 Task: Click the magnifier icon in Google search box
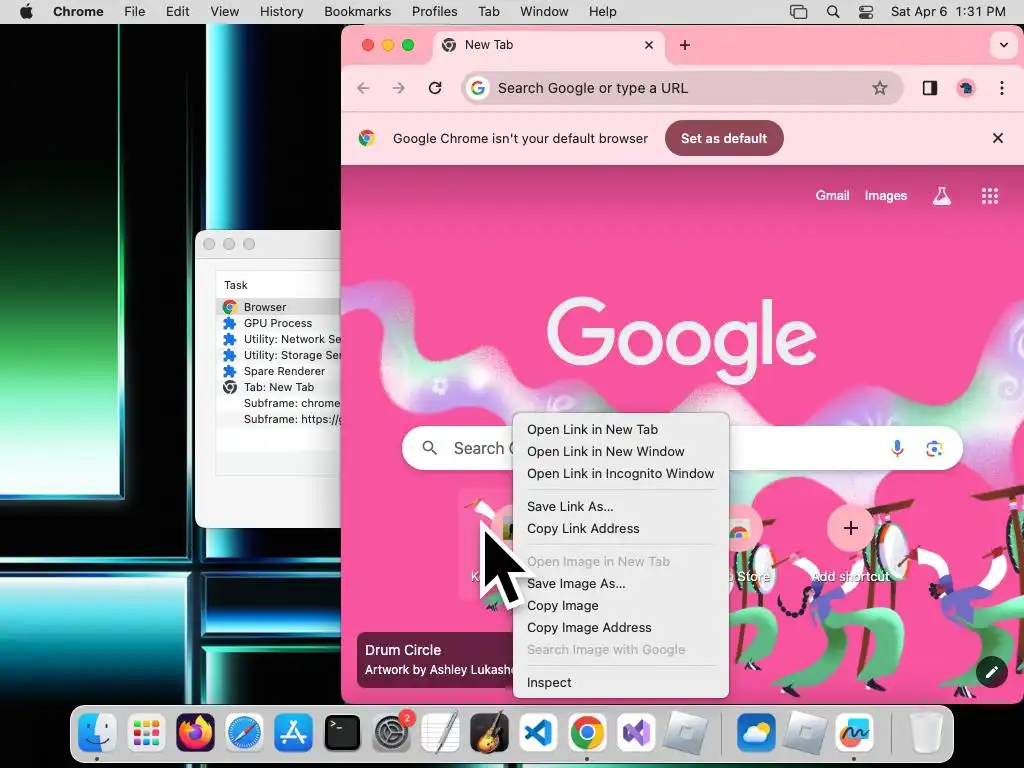429,448
